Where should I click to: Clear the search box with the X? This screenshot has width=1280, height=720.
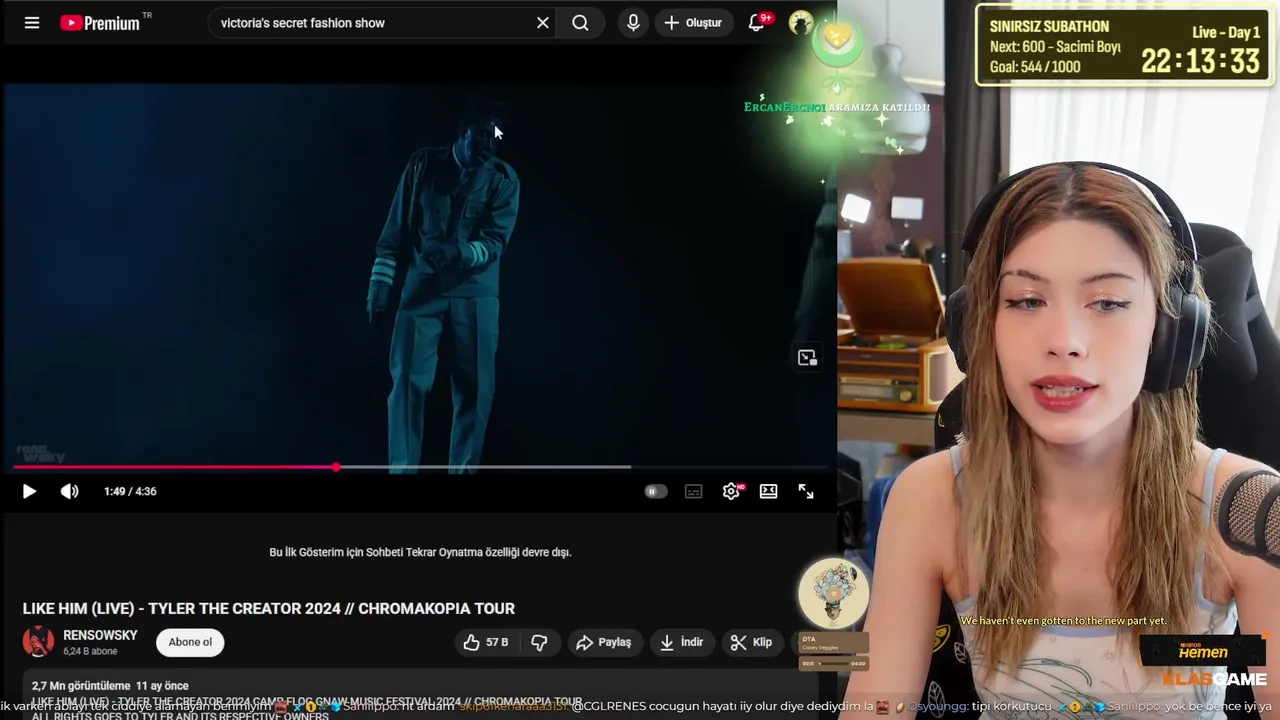(543, 23)
